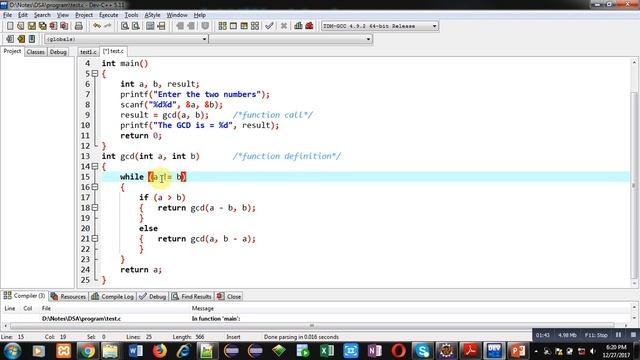Open the Debug bottom panel tab
640x360 pixels.
(x=153, y=296)
